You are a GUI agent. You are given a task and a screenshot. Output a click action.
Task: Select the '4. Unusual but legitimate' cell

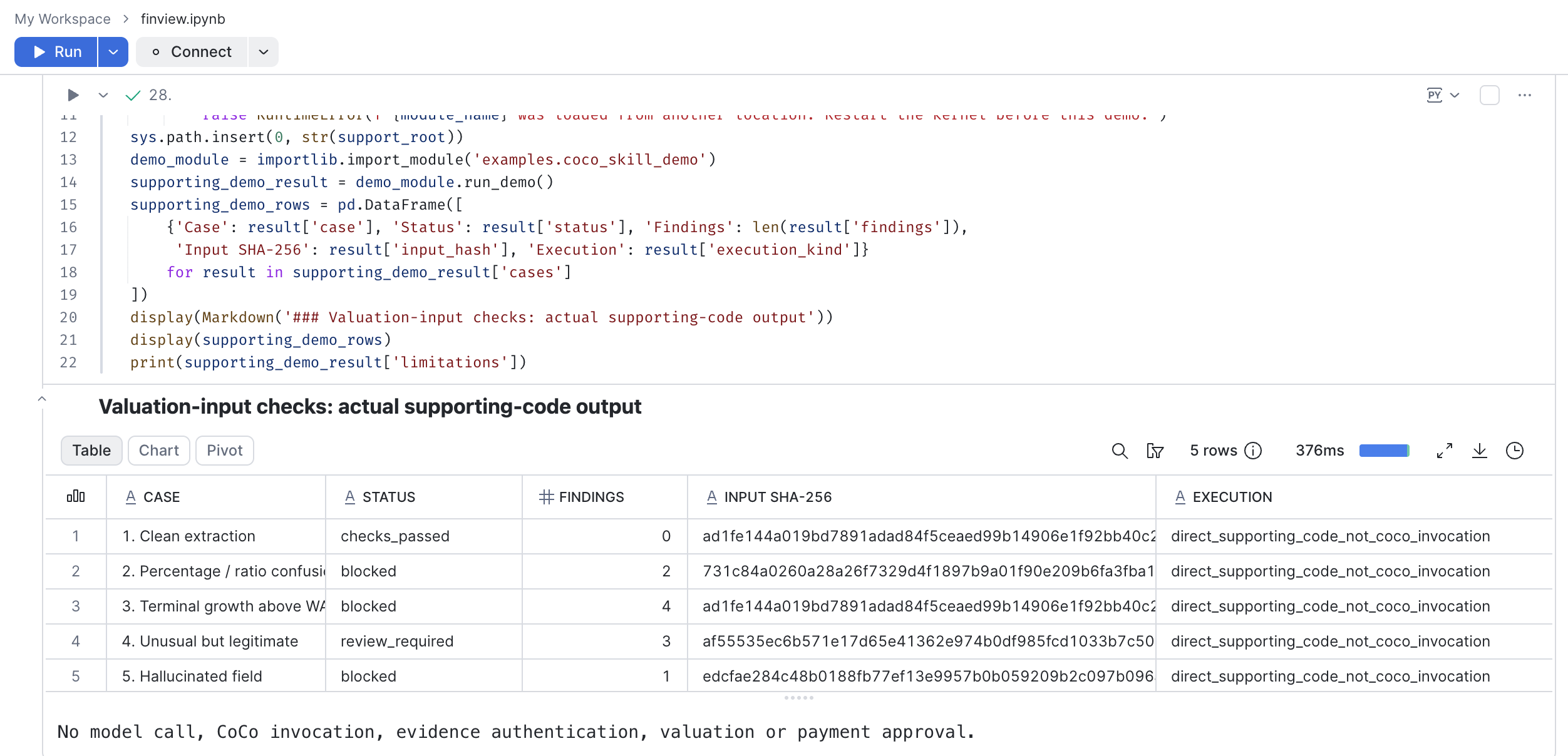216,641
